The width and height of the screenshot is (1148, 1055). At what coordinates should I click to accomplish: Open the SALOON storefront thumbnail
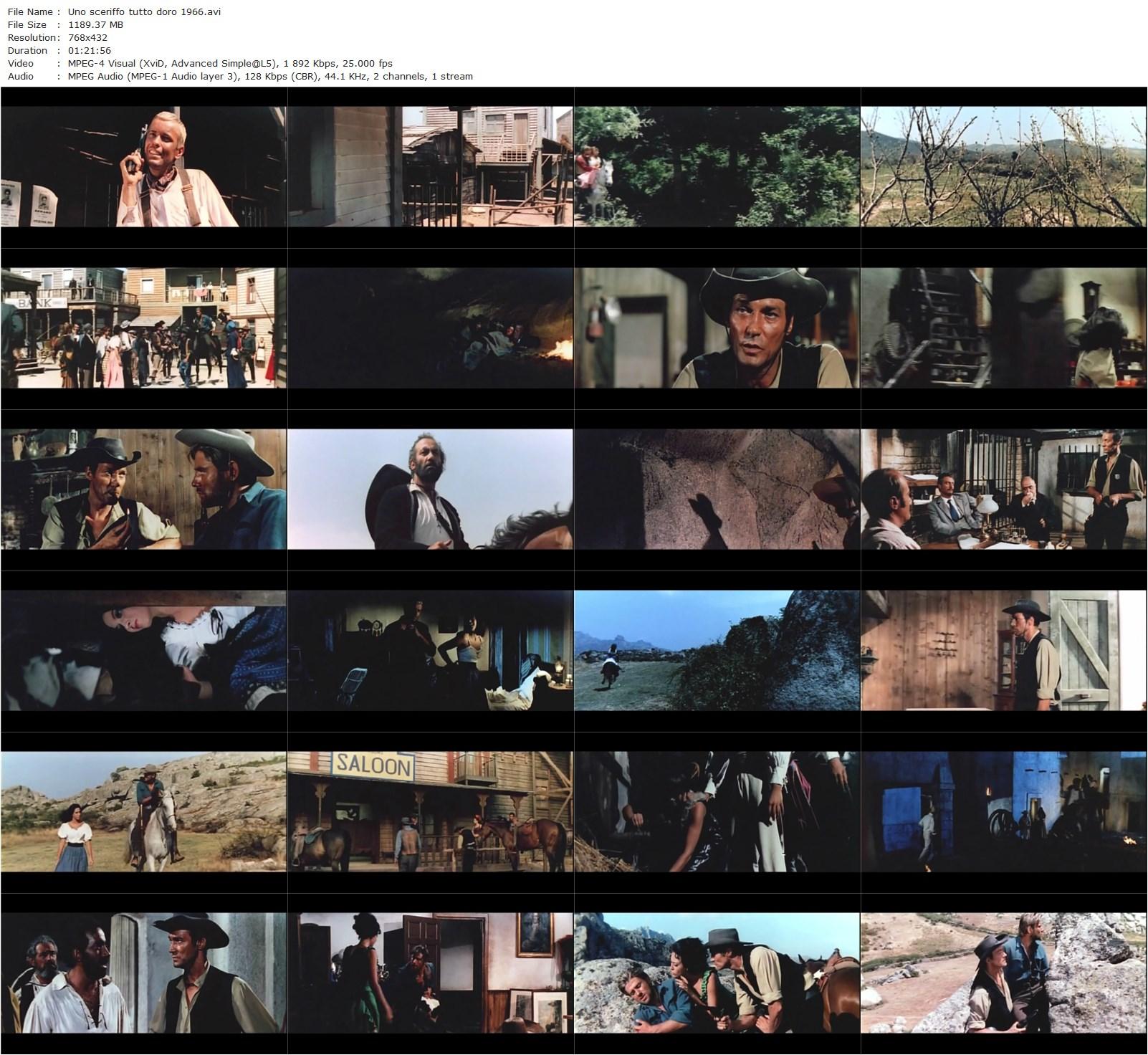click(430, 811)
